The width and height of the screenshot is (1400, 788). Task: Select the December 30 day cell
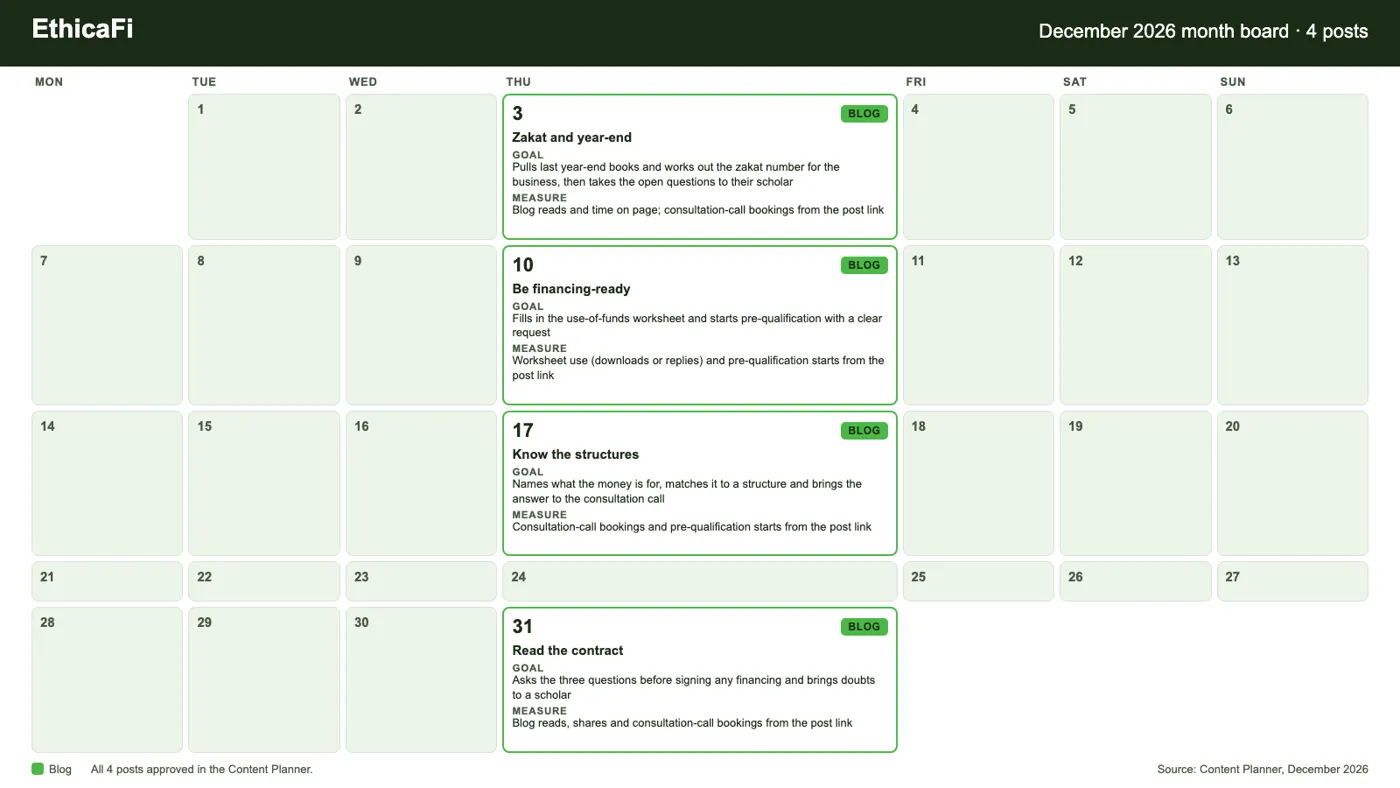click(421, 680)
